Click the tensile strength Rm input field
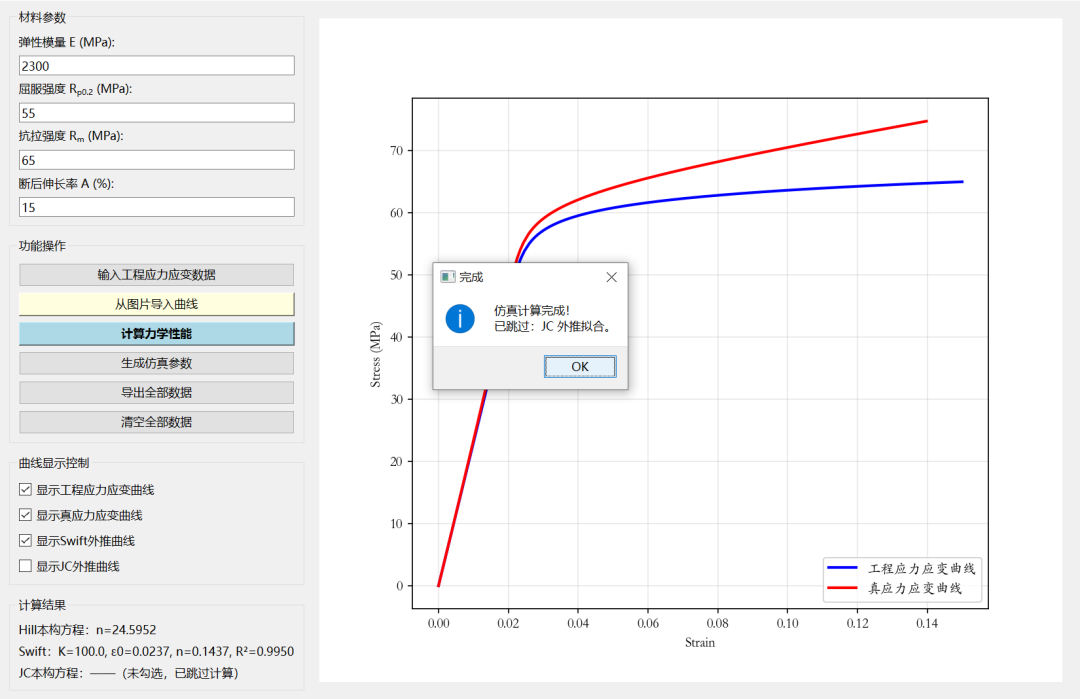 pyautogui.click(x=157, y=160)
